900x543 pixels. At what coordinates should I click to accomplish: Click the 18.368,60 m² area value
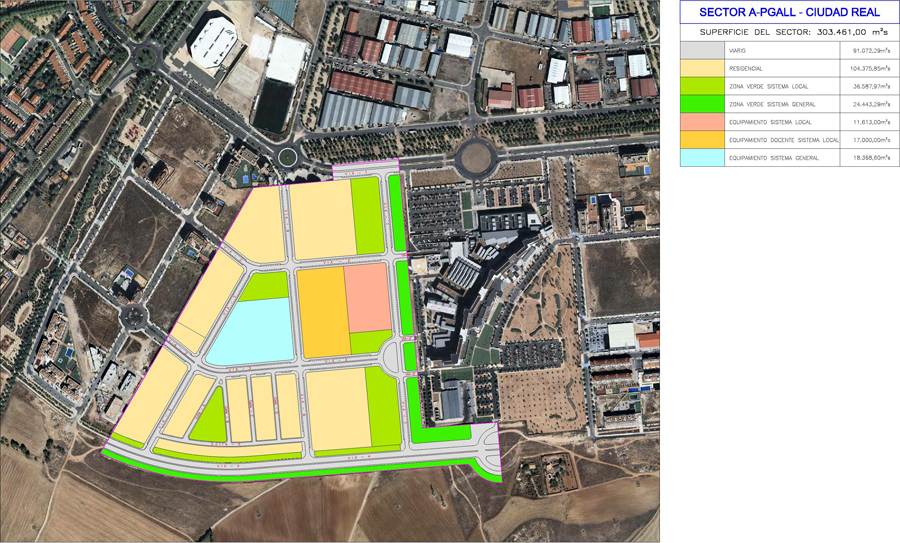point(864,158)
